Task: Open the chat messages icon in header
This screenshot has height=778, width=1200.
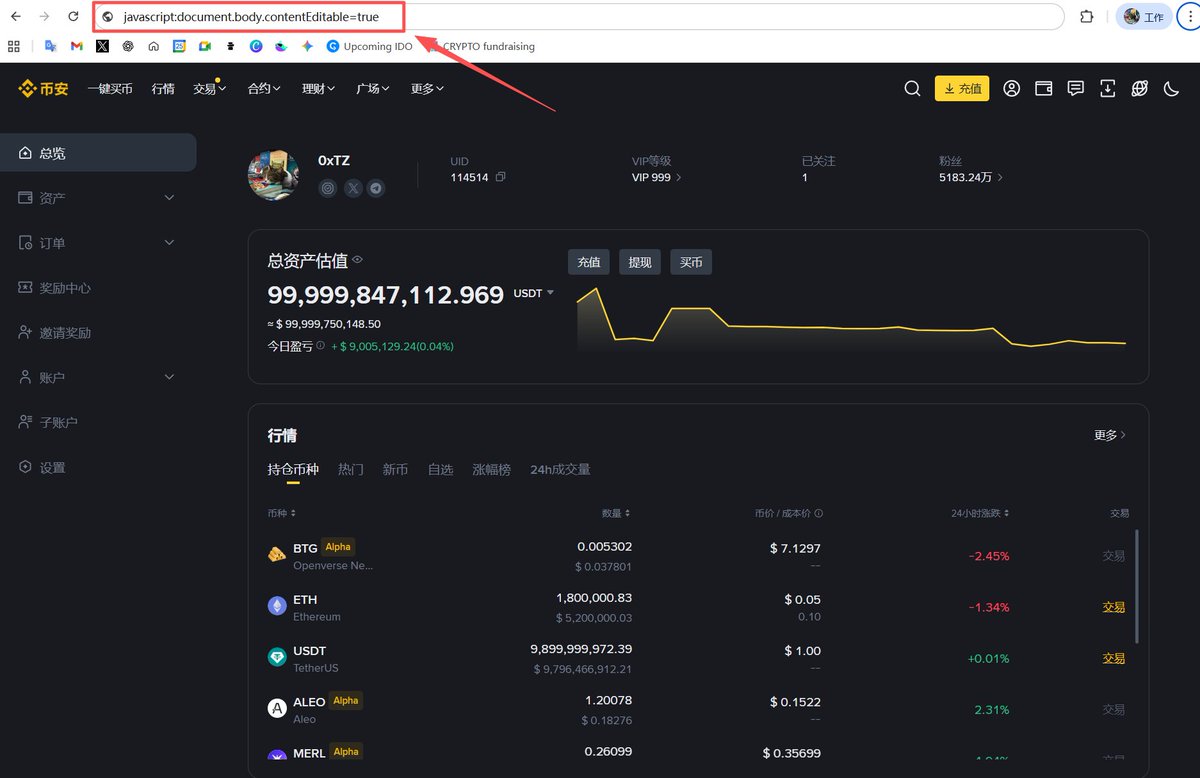Action: coord(1075,88)
